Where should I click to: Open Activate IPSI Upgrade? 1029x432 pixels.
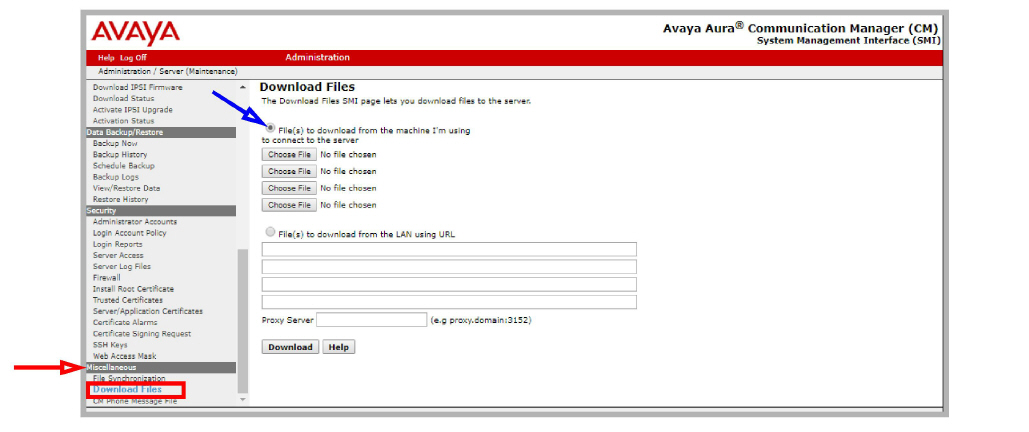click(133, 110)
